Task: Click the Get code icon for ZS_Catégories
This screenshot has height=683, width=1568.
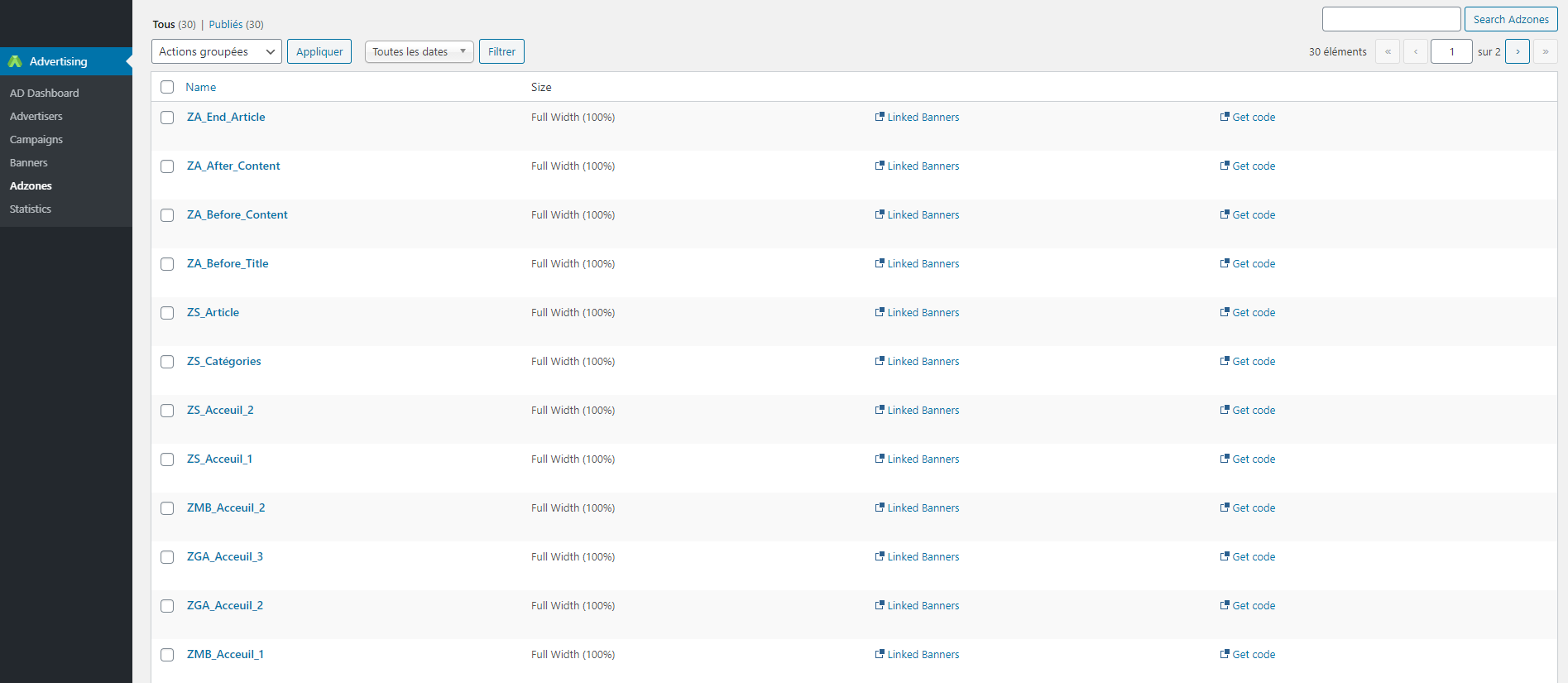Action: [x=1225, y=361]
